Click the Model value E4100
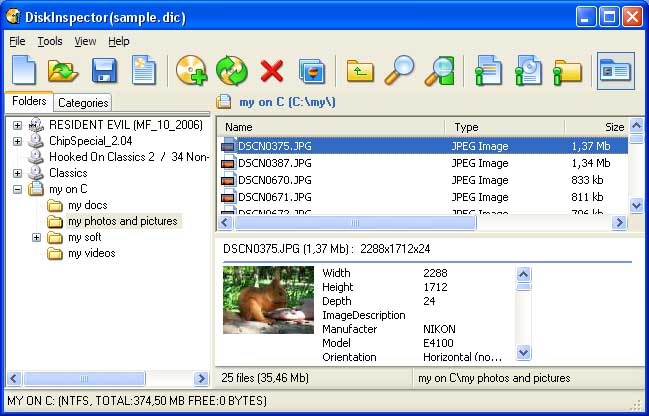Screen dimensions: 649x416 [x=438, y=343]
